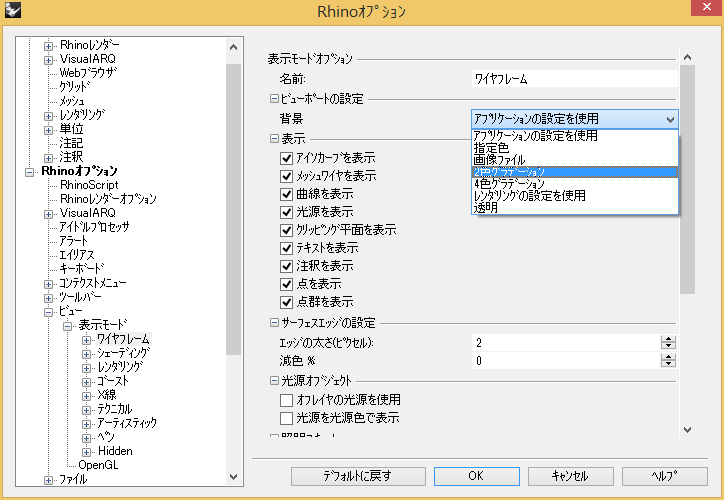Expand コンテクストメニュー tree node

48,284
